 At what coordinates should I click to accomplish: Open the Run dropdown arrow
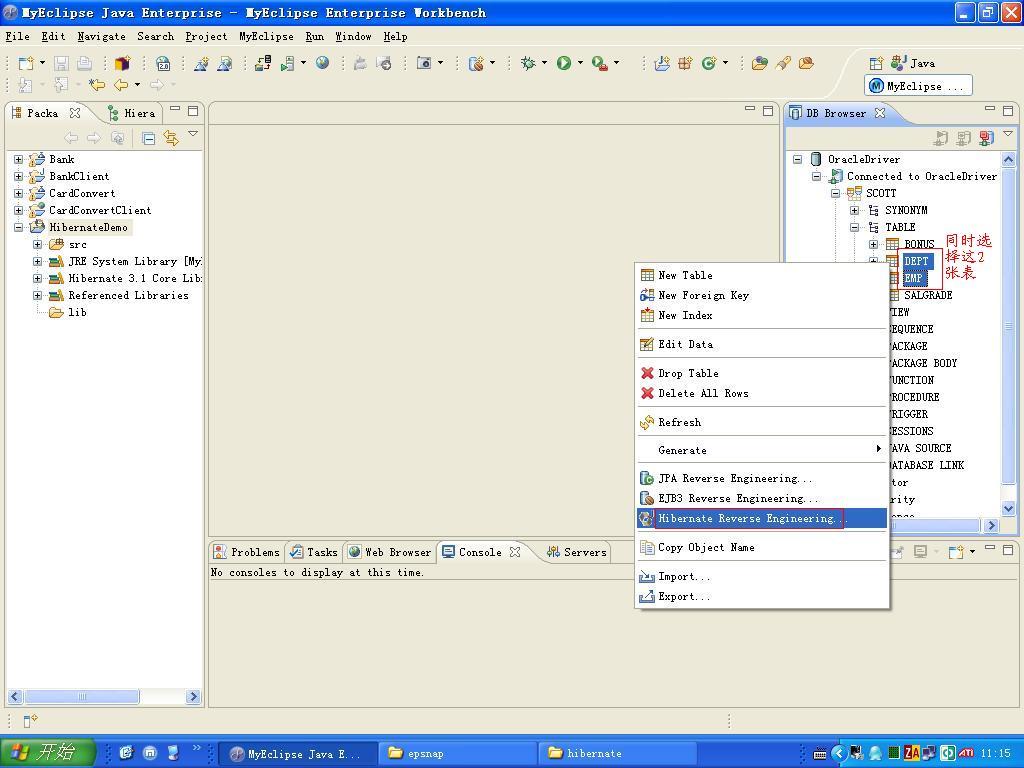[580, 63]
